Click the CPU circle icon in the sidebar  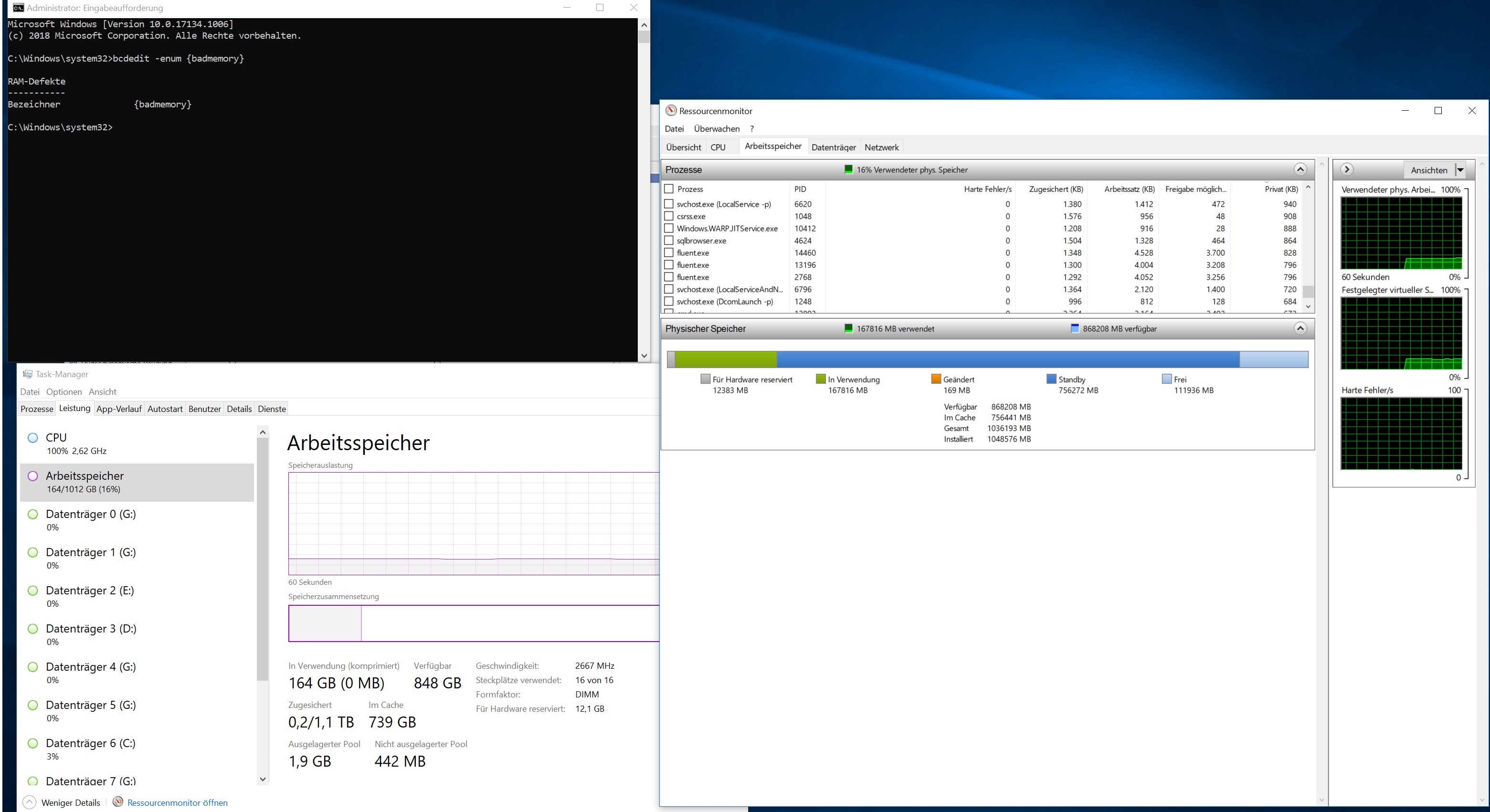[33, 438]
